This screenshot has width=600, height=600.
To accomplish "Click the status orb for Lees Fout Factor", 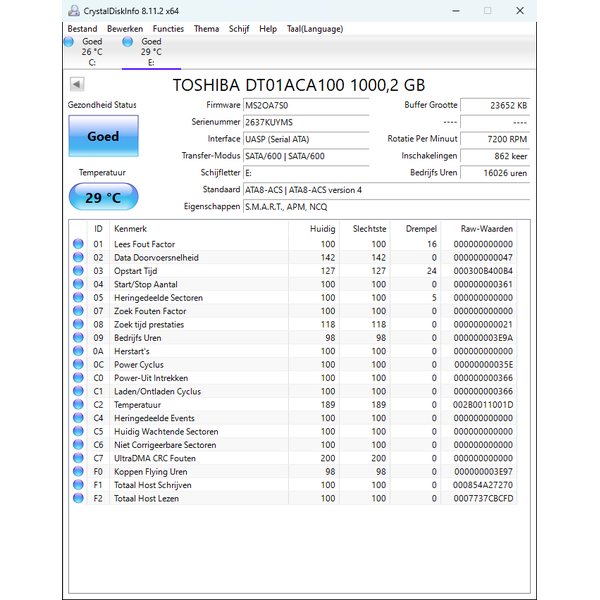I will coord(78,244).
